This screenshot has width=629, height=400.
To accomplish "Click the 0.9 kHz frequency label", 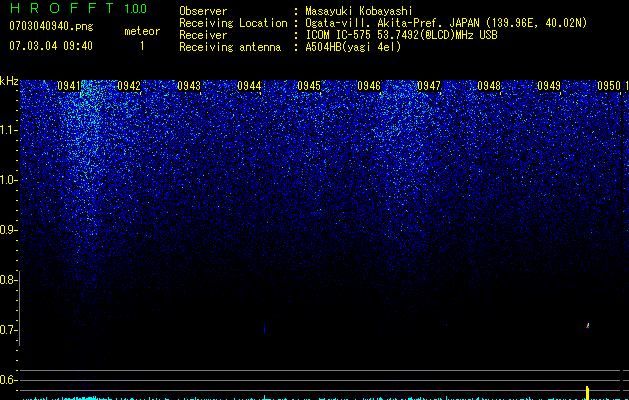I will (x=8, y=230).
